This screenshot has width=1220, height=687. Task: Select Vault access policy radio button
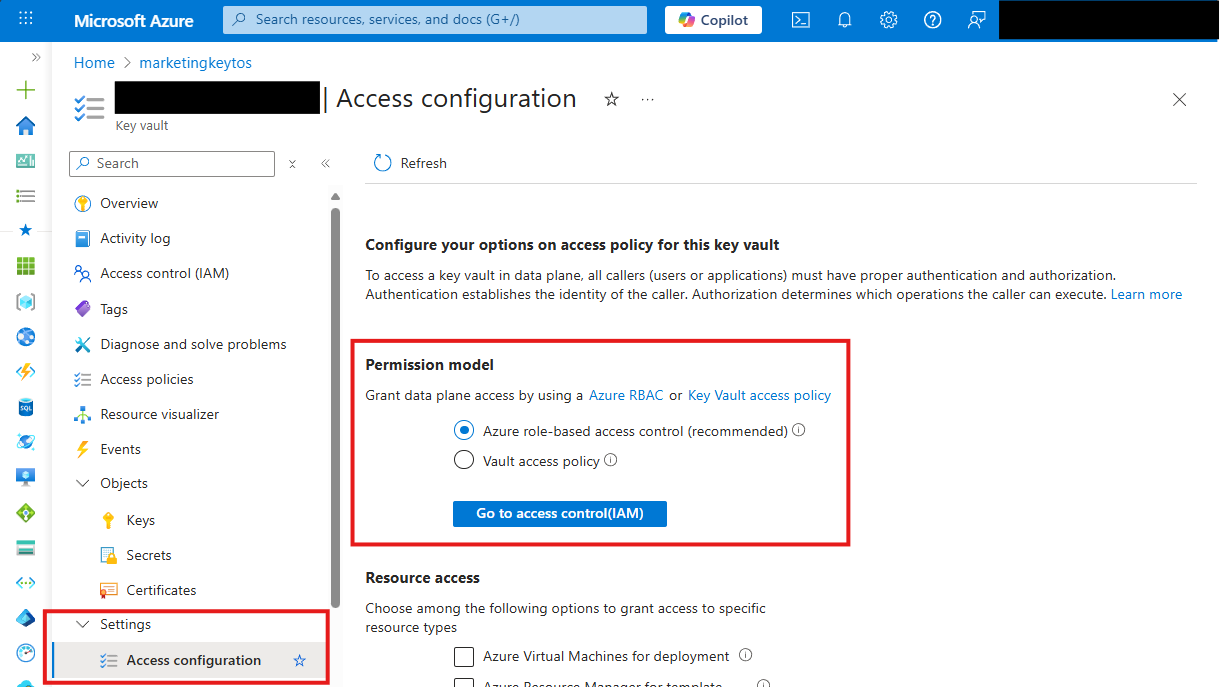(464, 461)
